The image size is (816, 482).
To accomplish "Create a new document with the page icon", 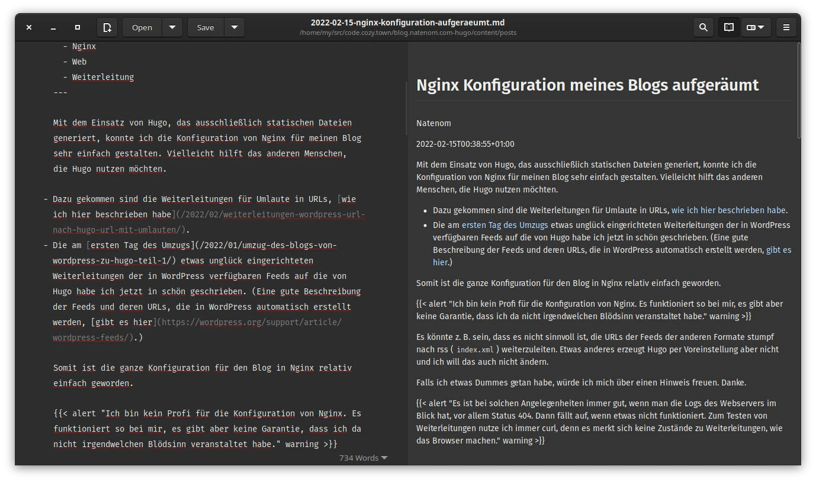I will (107, 28).
